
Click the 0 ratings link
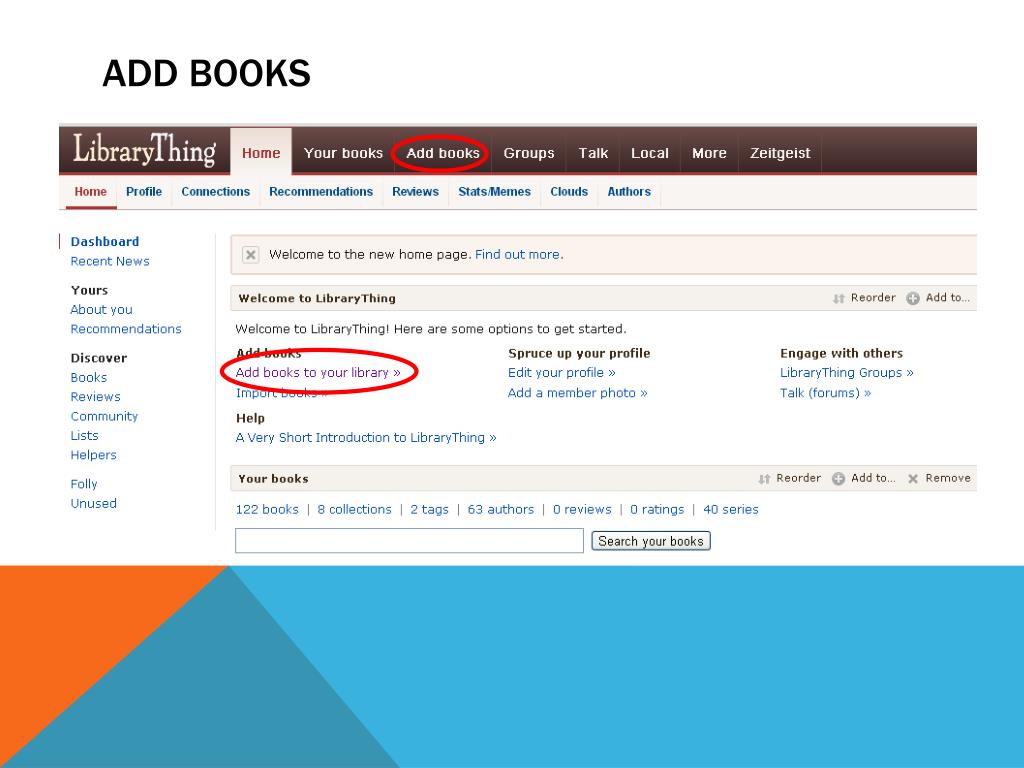coord(657,509)
